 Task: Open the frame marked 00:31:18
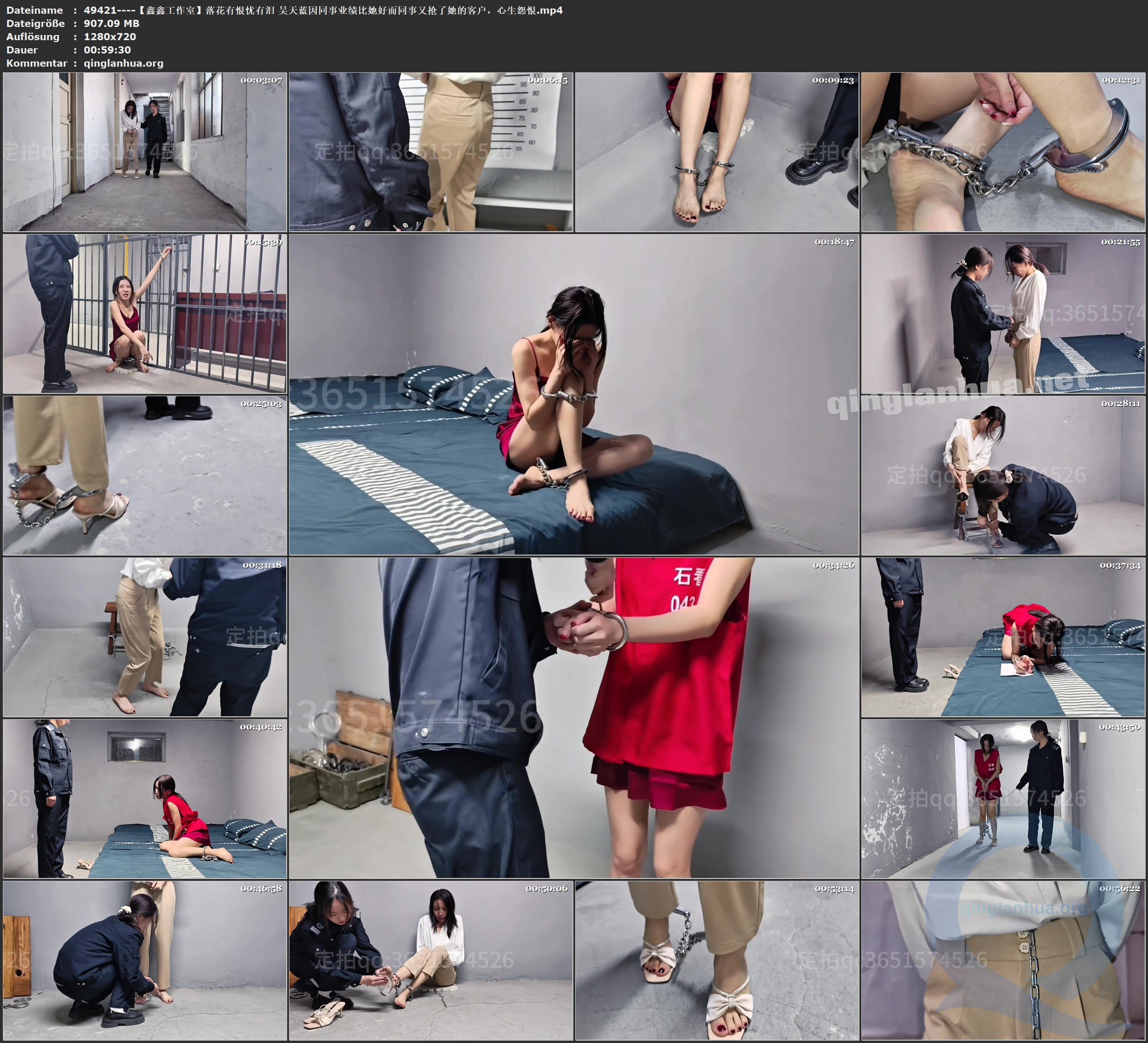coord(145,636)
